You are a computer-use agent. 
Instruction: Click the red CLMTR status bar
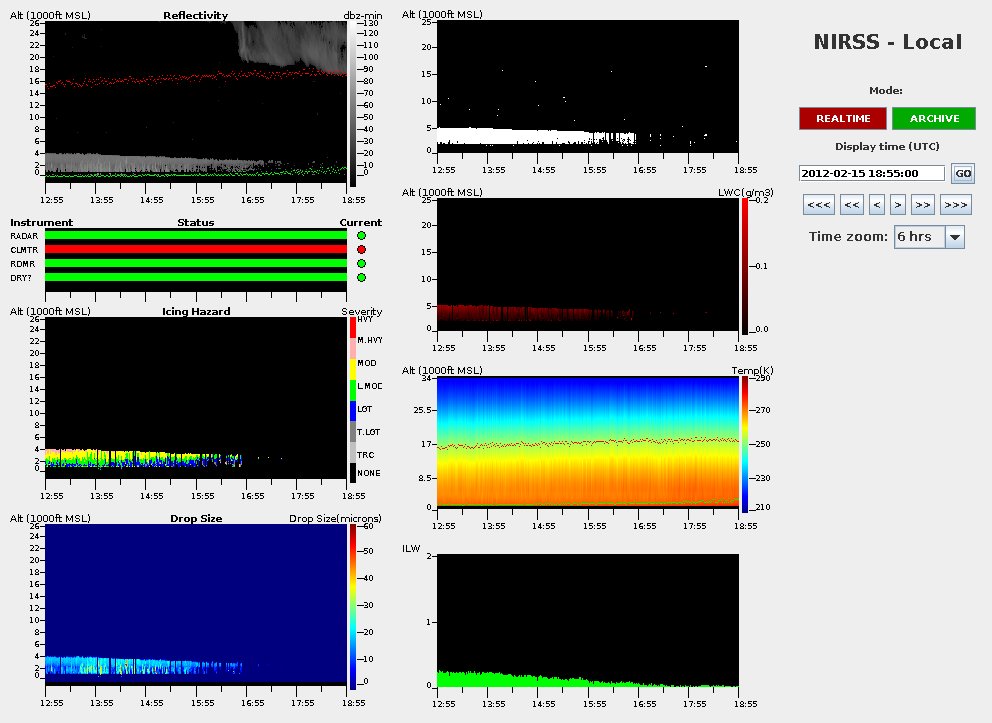coord(195,249)
